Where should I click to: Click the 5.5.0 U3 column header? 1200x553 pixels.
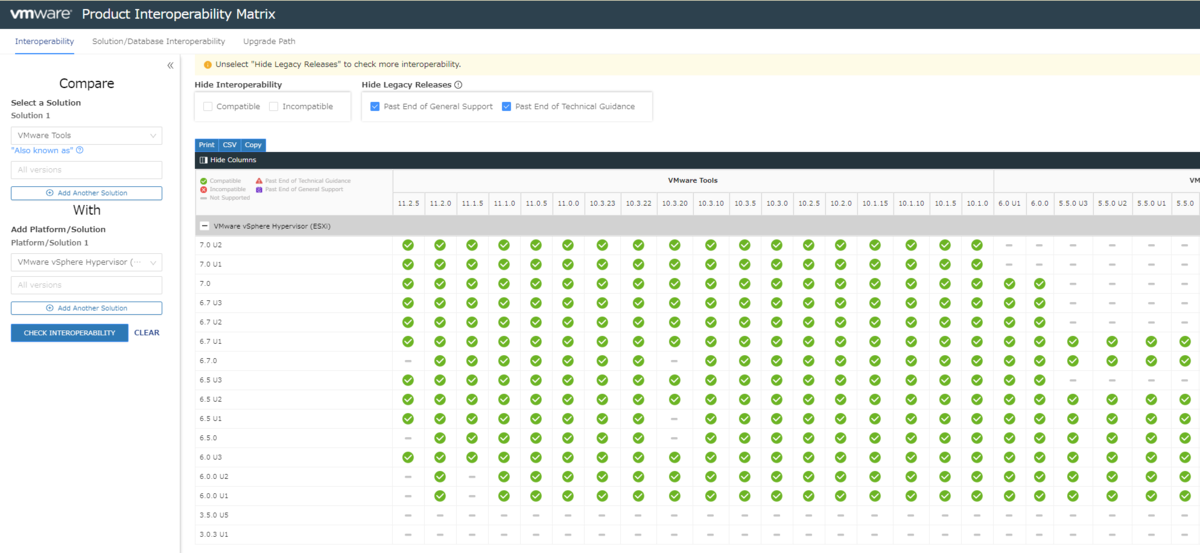pyautogui.click(x=1072, y=203)
